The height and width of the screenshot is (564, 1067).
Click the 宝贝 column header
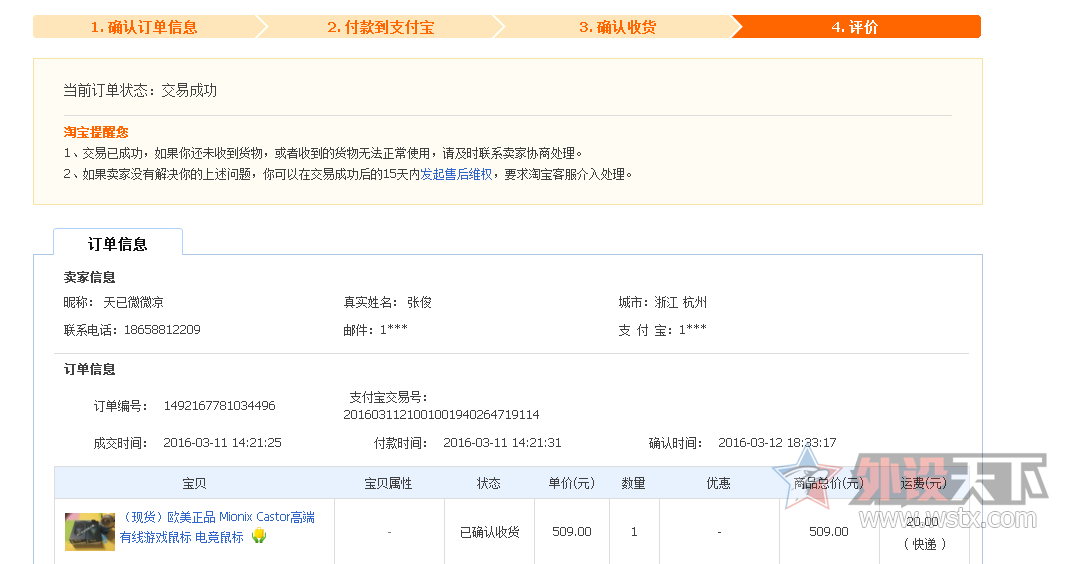195,483
